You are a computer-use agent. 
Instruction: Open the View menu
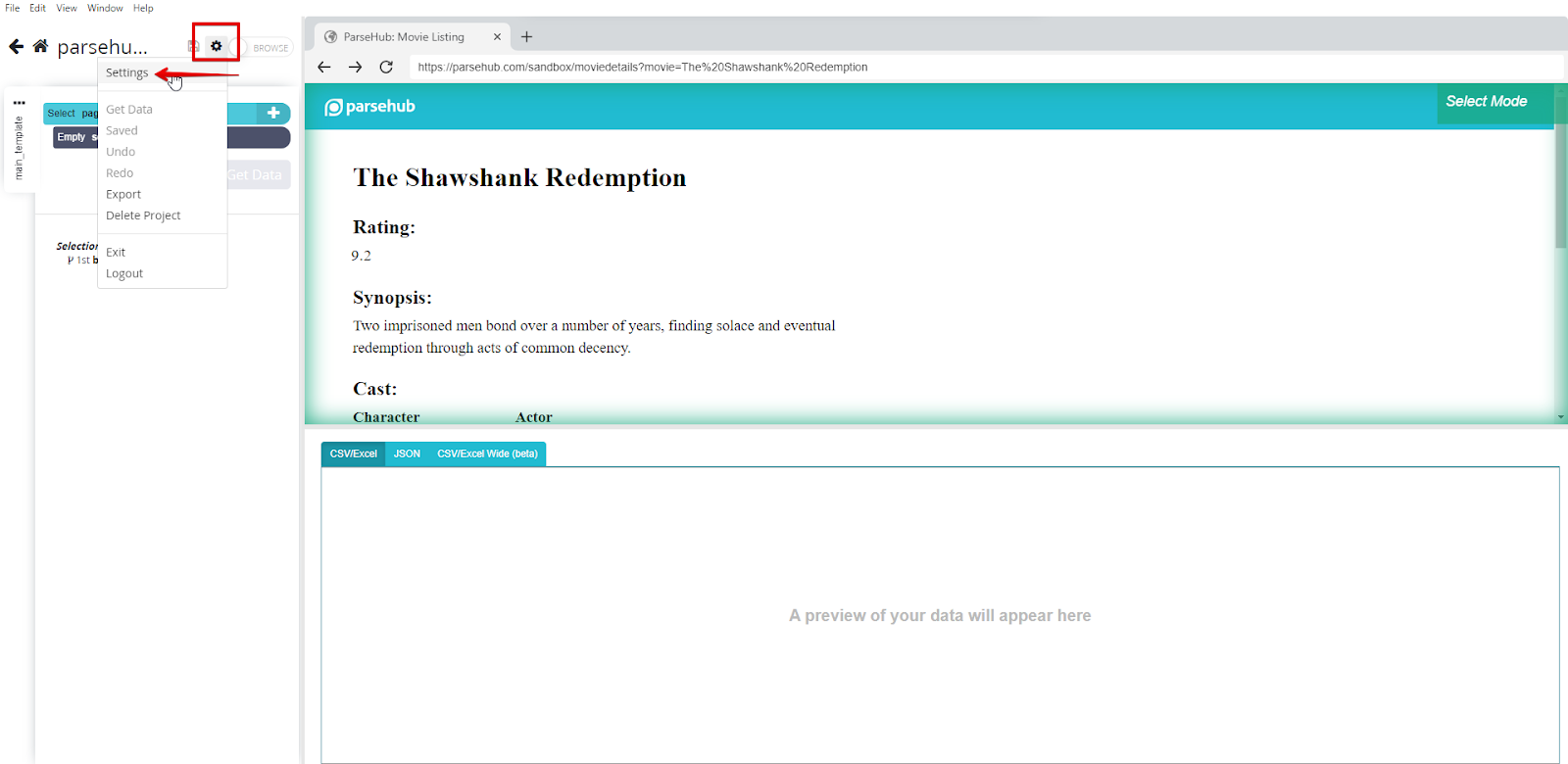[66, 8]
